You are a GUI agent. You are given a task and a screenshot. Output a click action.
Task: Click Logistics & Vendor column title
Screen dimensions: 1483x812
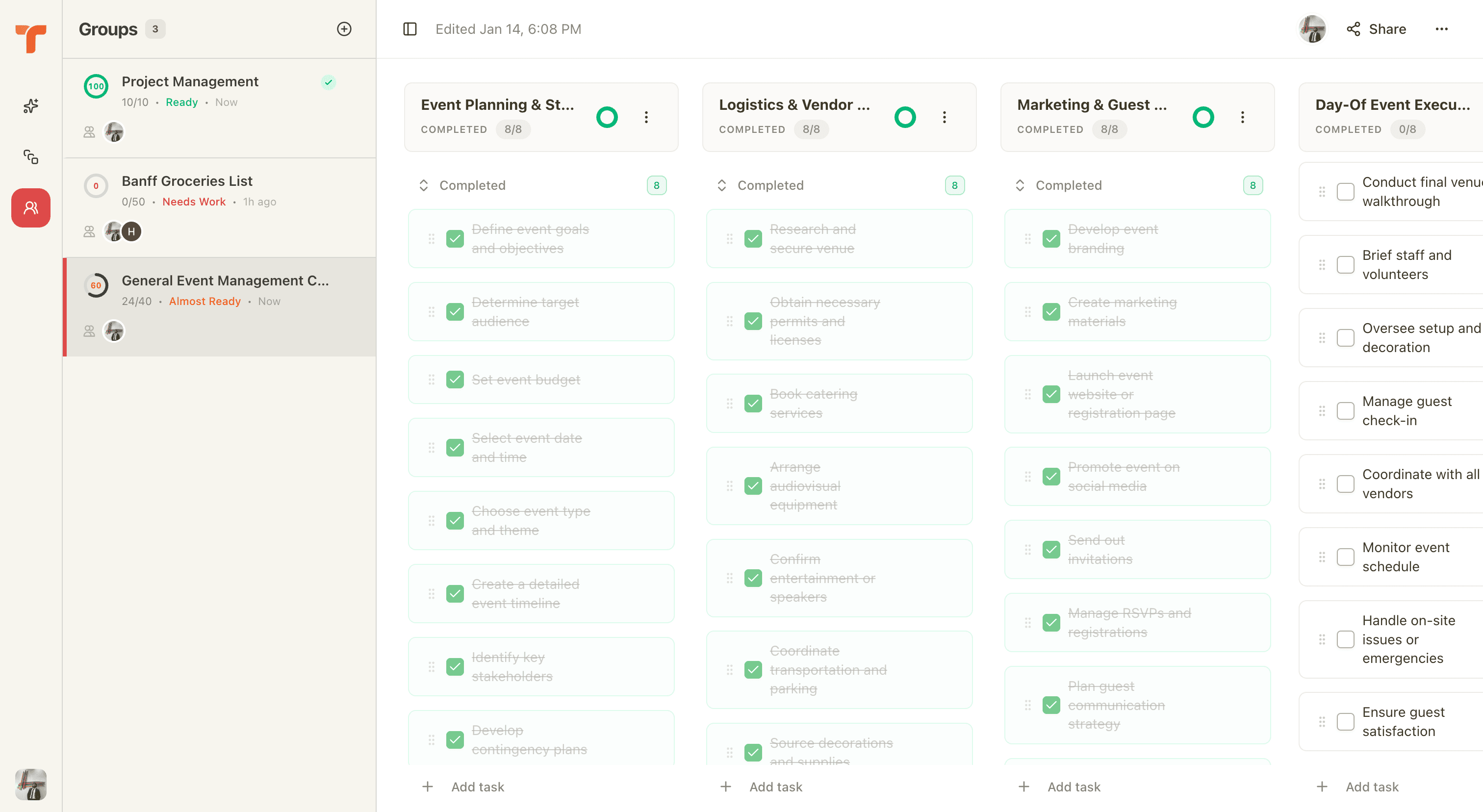pos(794,105)
